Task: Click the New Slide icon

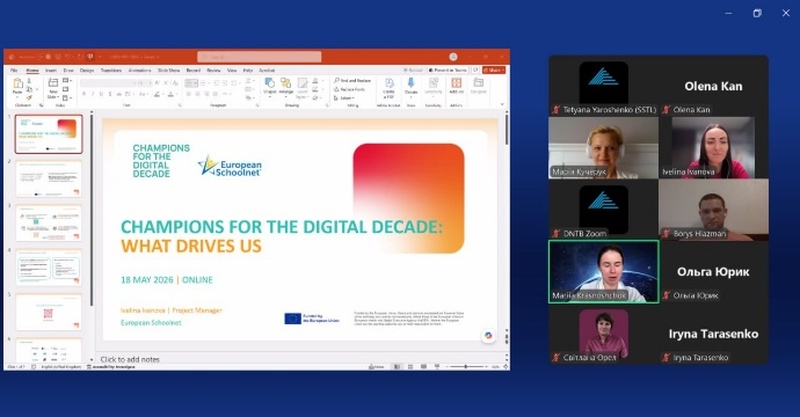Action: [x=53, y=88]
